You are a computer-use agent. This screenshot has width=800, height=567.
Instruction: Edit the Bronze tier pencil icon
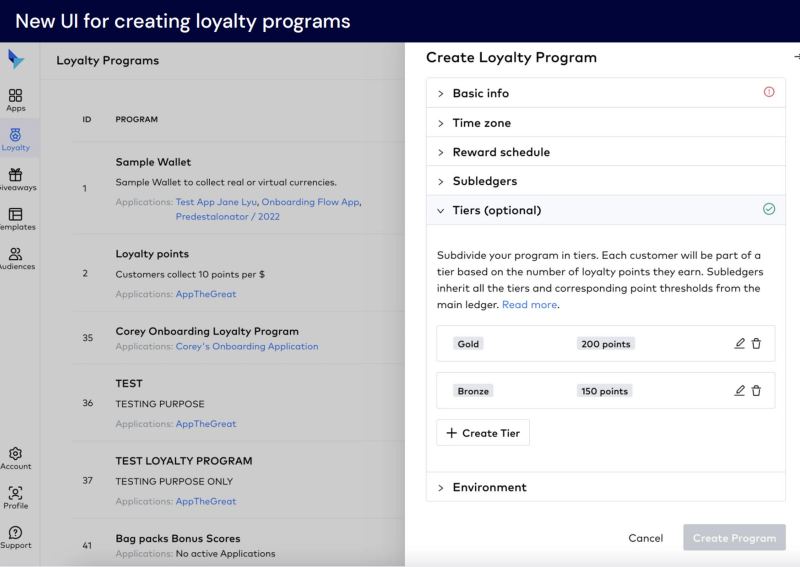[x=739, y=390]
